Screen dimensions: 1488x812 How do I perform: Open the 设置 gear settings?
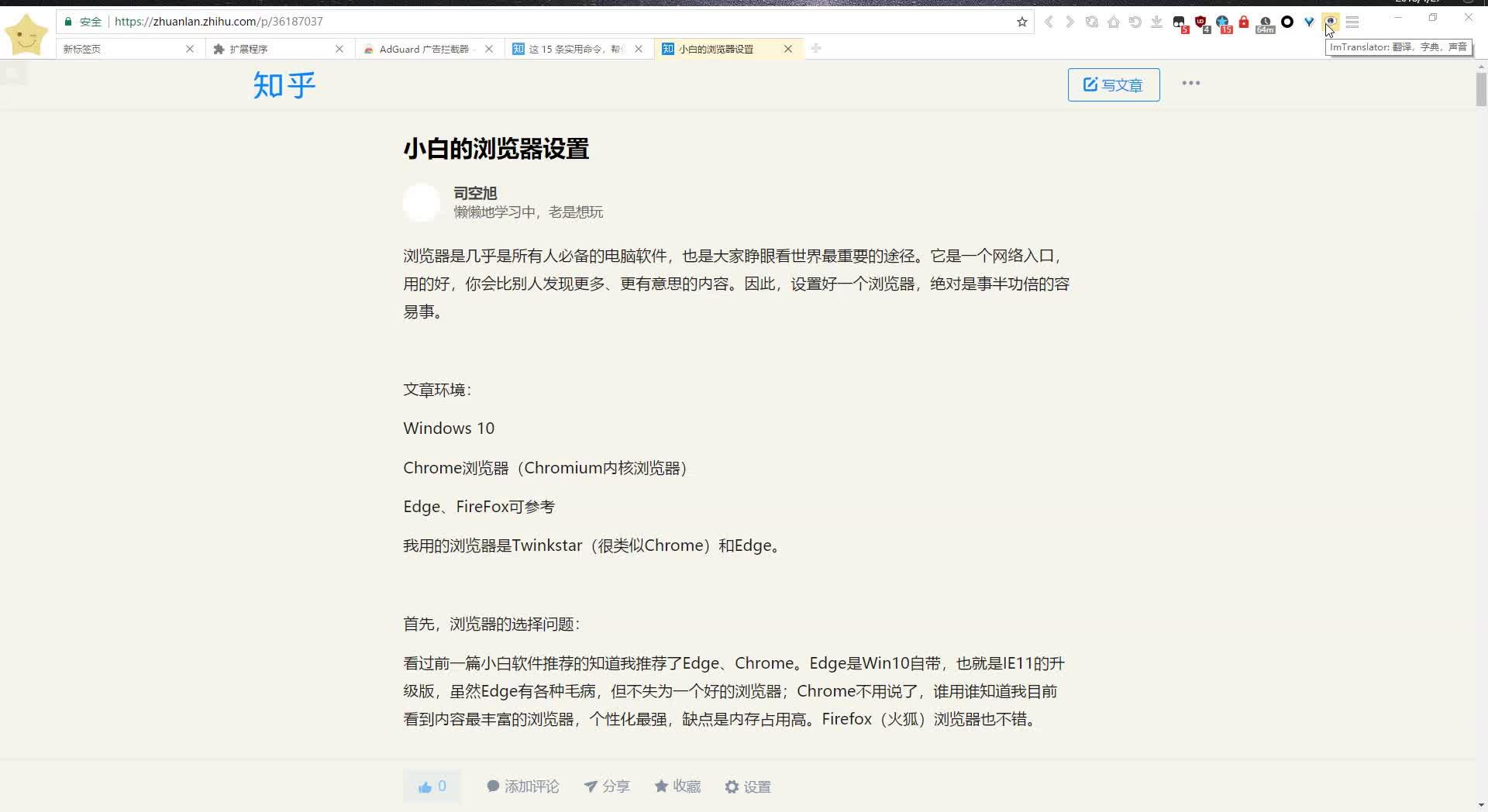pyautogui.click(x=748, y=786)
